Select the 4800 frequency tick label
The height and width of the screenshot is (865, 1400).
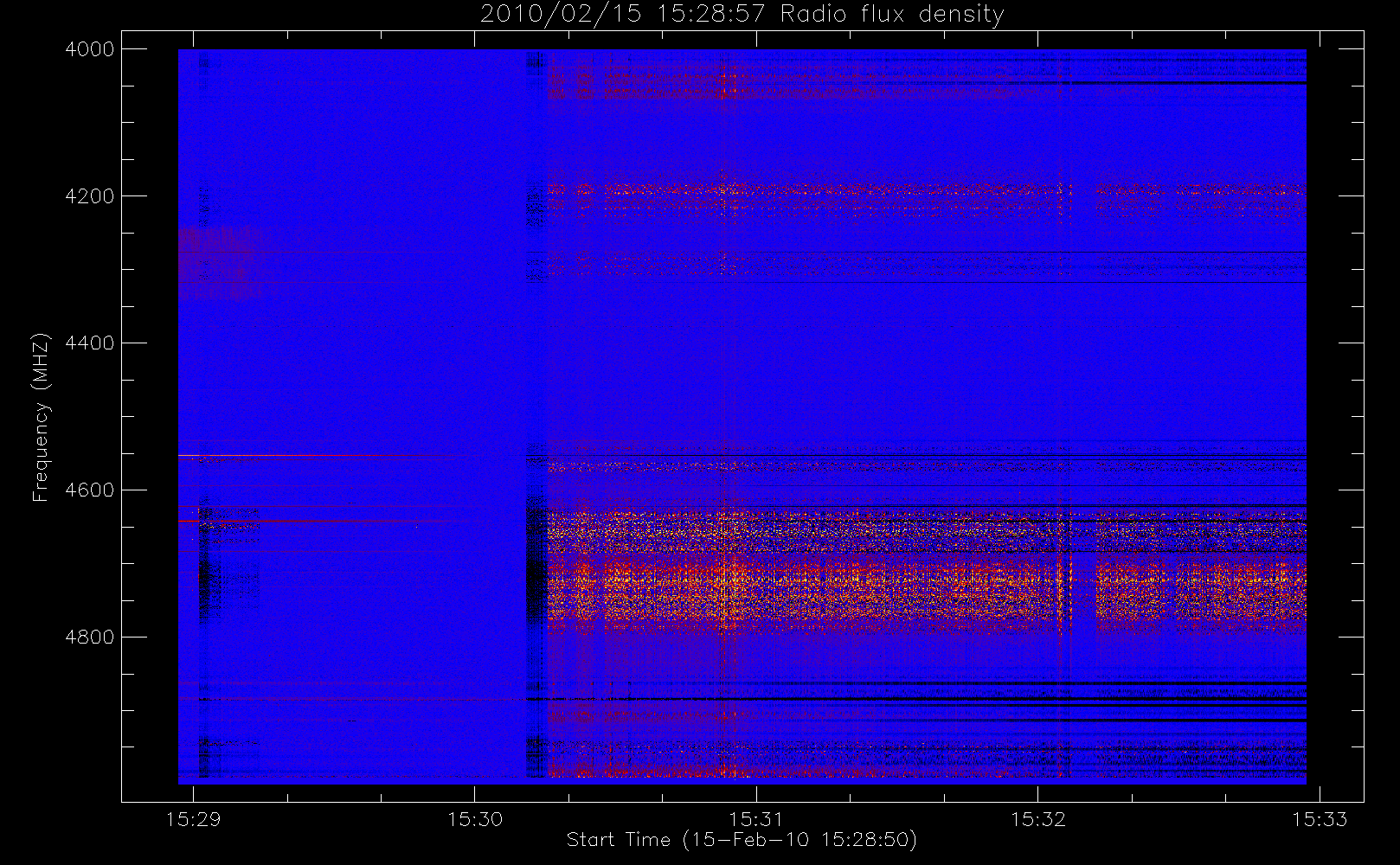point(90,638)
